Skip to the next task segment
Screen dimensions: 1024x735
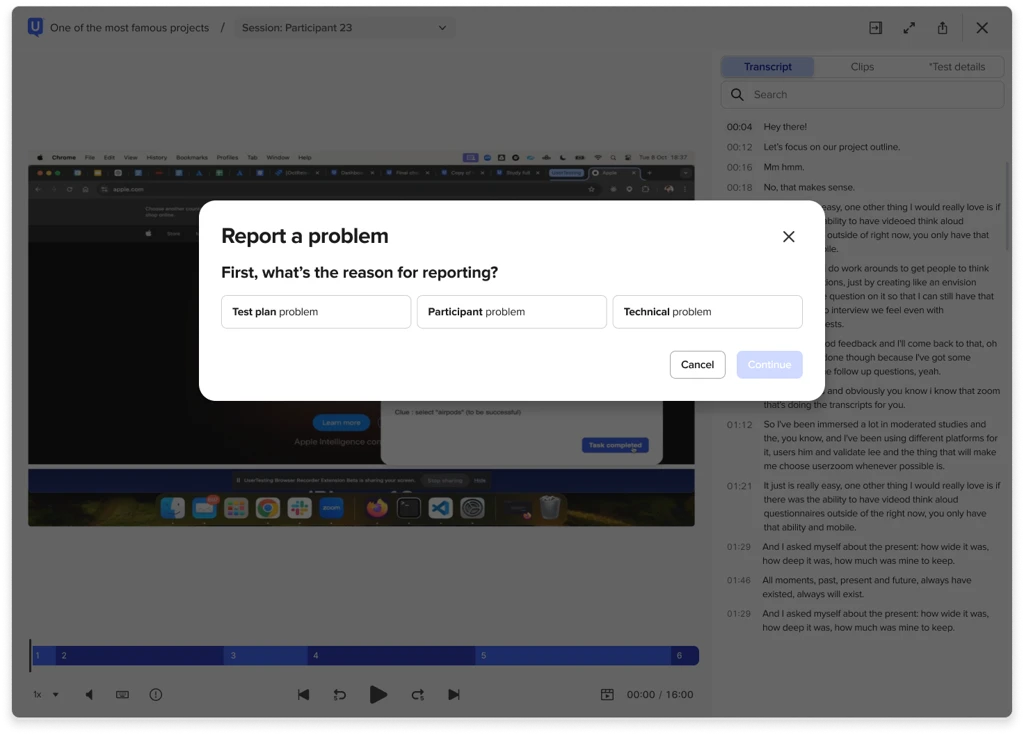click(454, 694)
